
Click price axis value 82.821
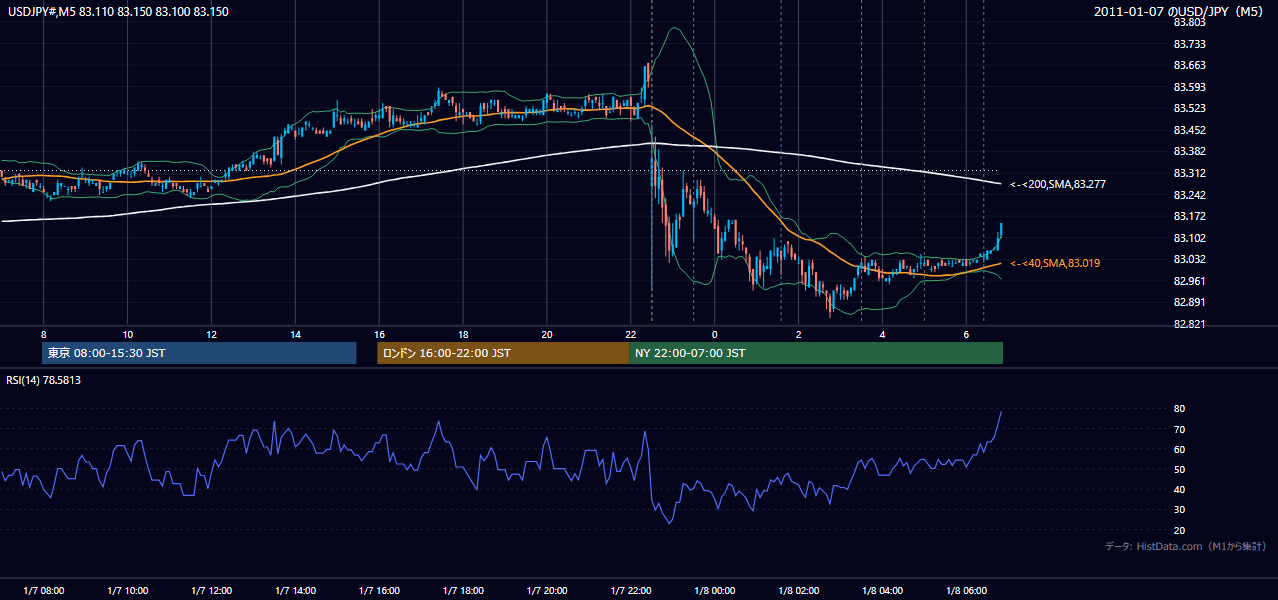1189,324
